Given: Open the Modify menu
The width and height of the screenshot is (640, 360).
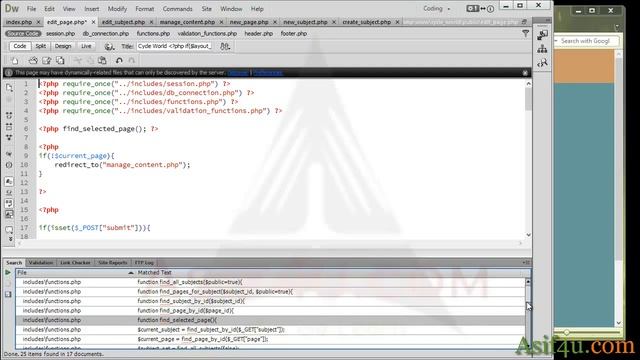Looking at the screenshot, I should pyautogui.click(x=117, y=9).
